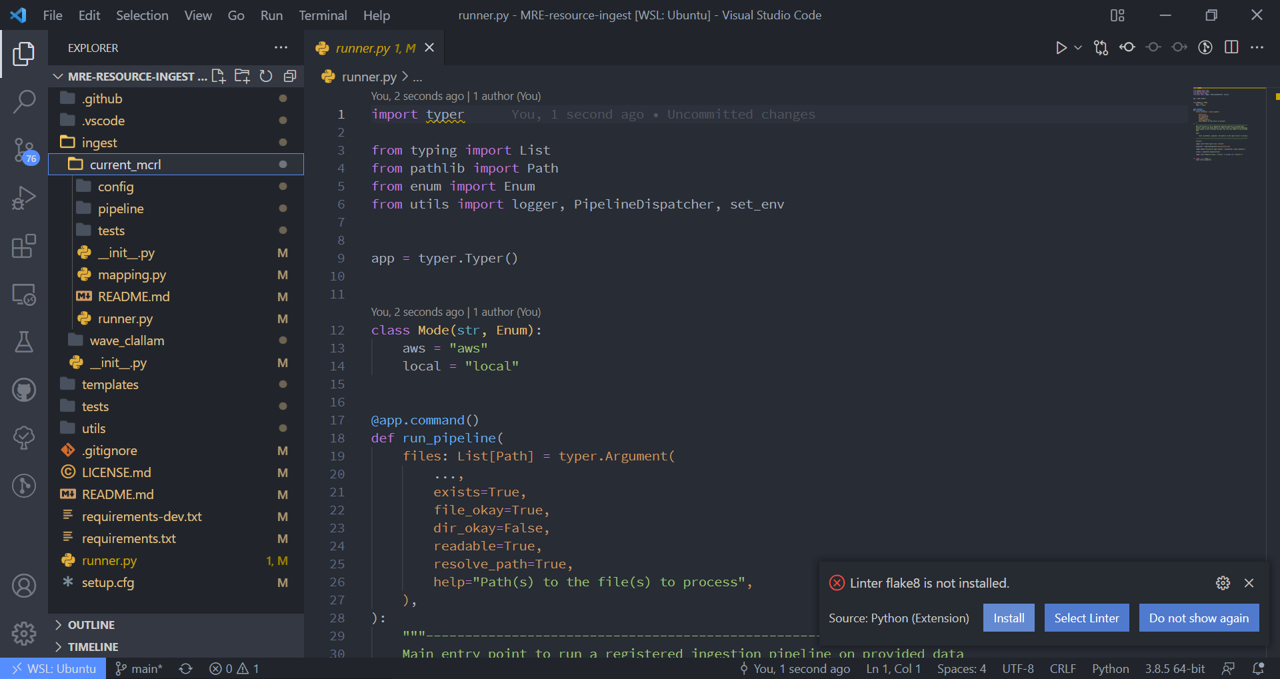Install the flake8 linter
Viewport: 1280px width, 679px height.
click(x=1008, y=618)
